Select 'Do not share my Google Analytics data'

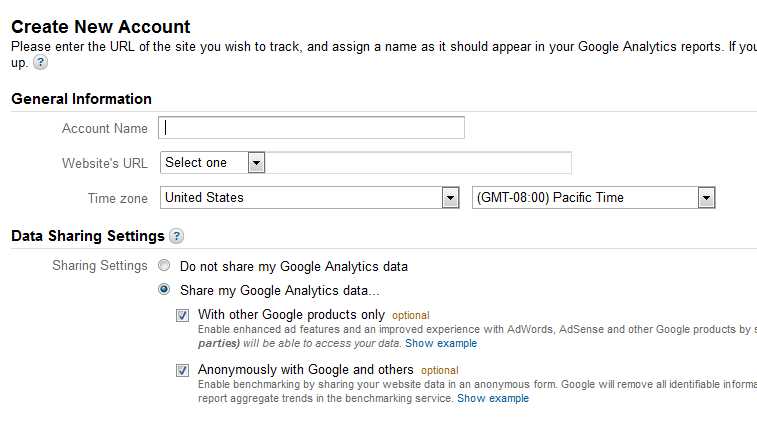coord(164,265)
